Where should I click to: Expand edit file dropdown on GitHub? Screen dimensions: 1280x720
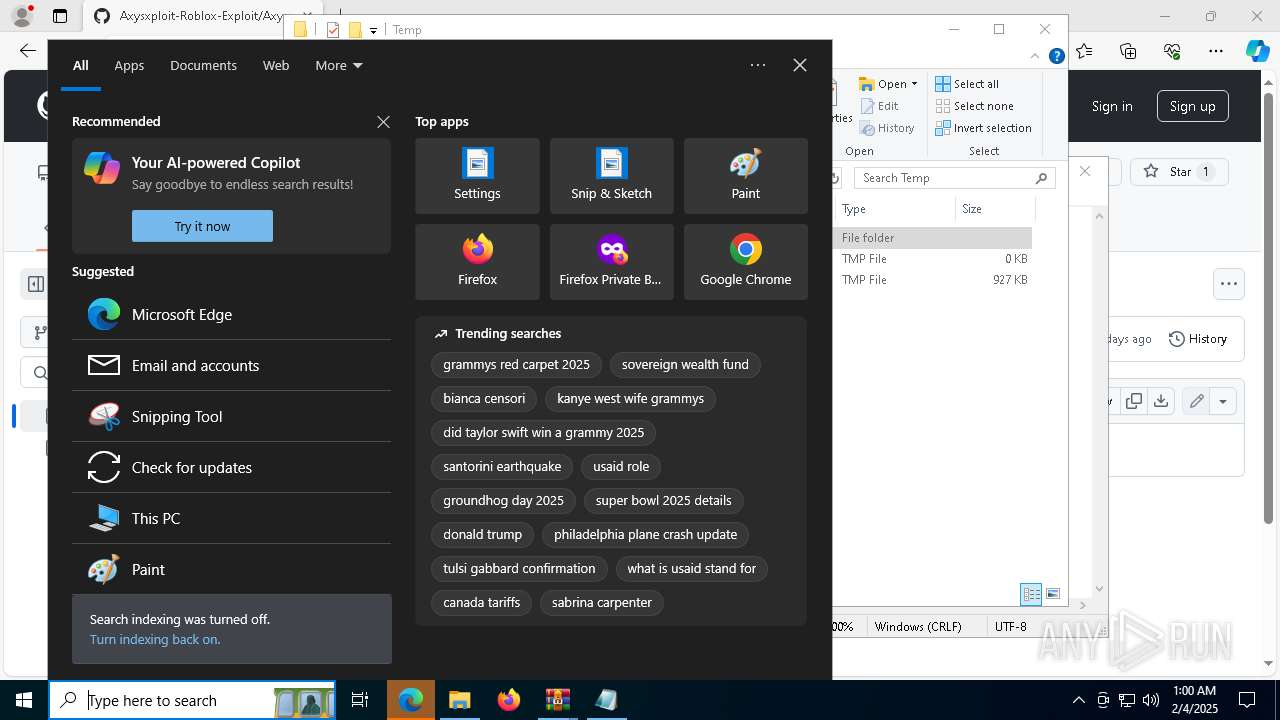pyautogui.click(x=1223, y=401)
